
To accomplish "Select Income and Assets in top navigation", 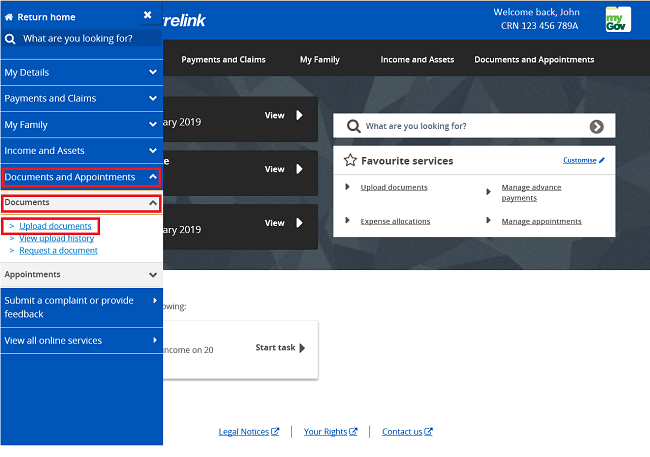I will coord(417,60).
